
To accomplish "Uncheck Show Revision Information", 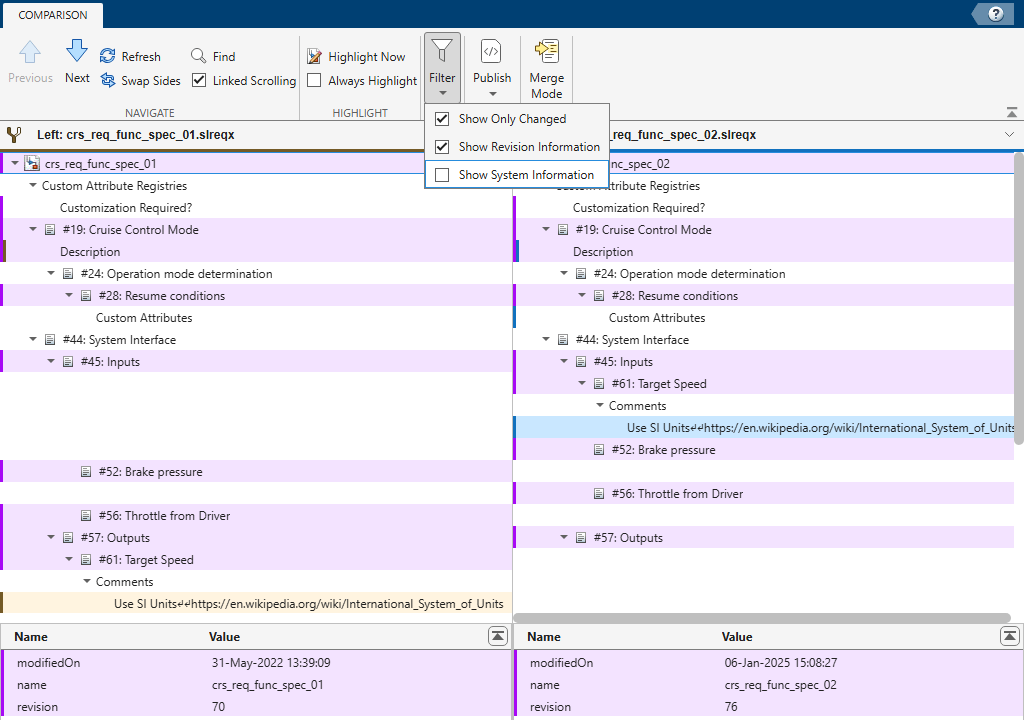I will click(x=442, y=147).
